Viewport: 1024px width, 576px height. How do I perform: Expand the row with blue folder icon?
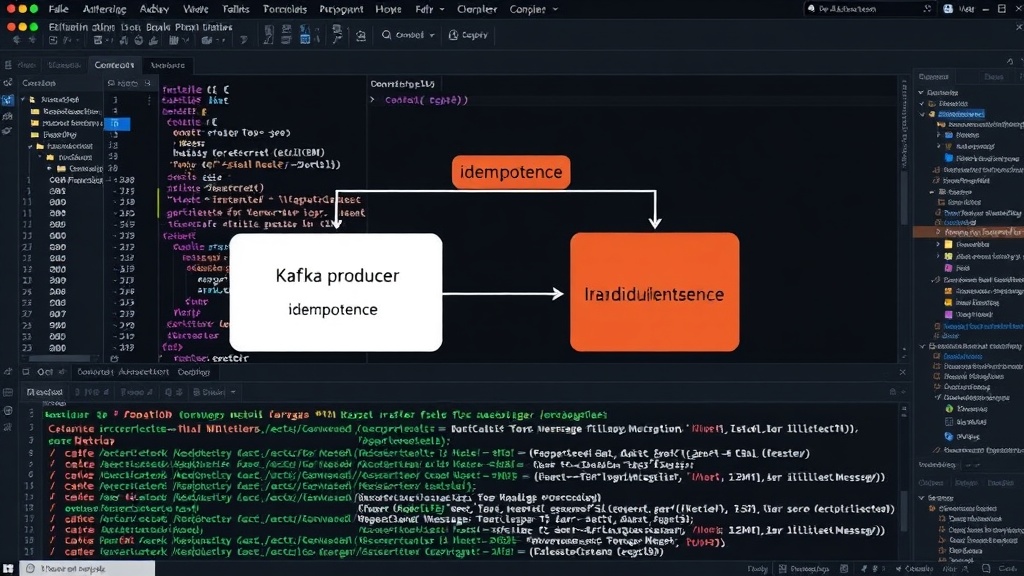coord(939,135)
